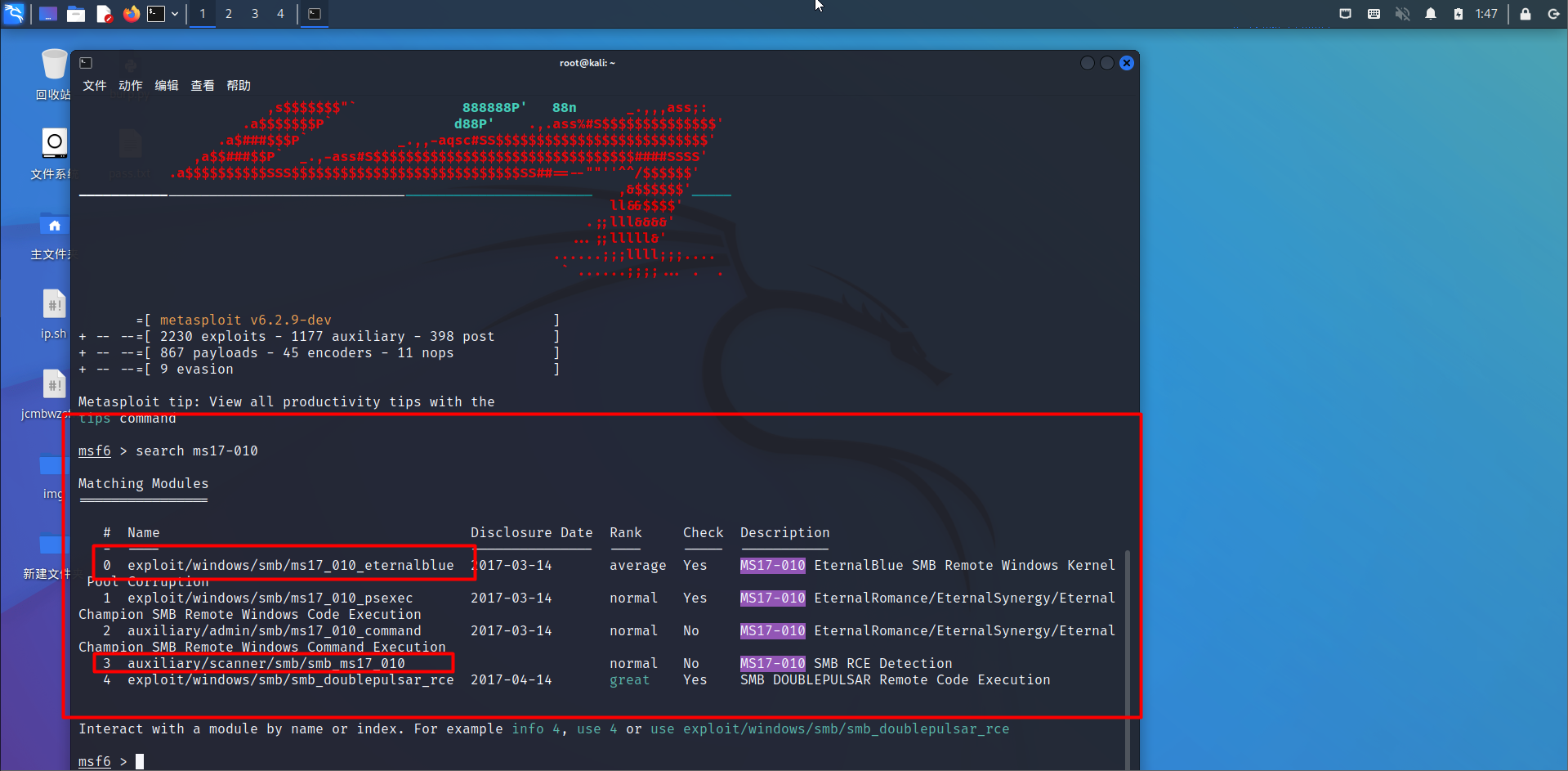The height and width of the screenshot is (771, 1568).
Task: Open the 帮助 menu in the terminal
Action: pyautogui.click(x=239, y=86)
